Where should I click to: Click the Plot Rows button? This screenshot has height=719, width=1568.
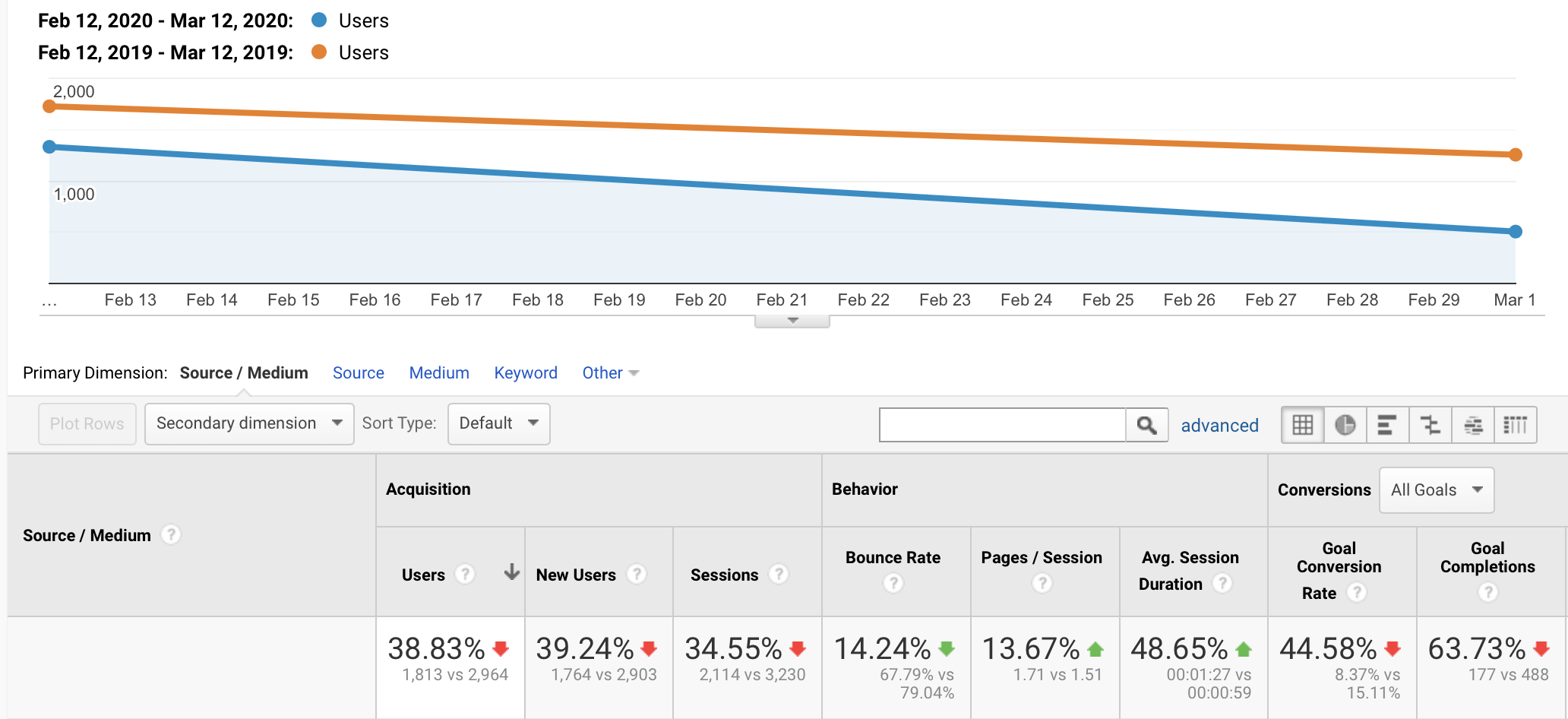pos(87,423)
